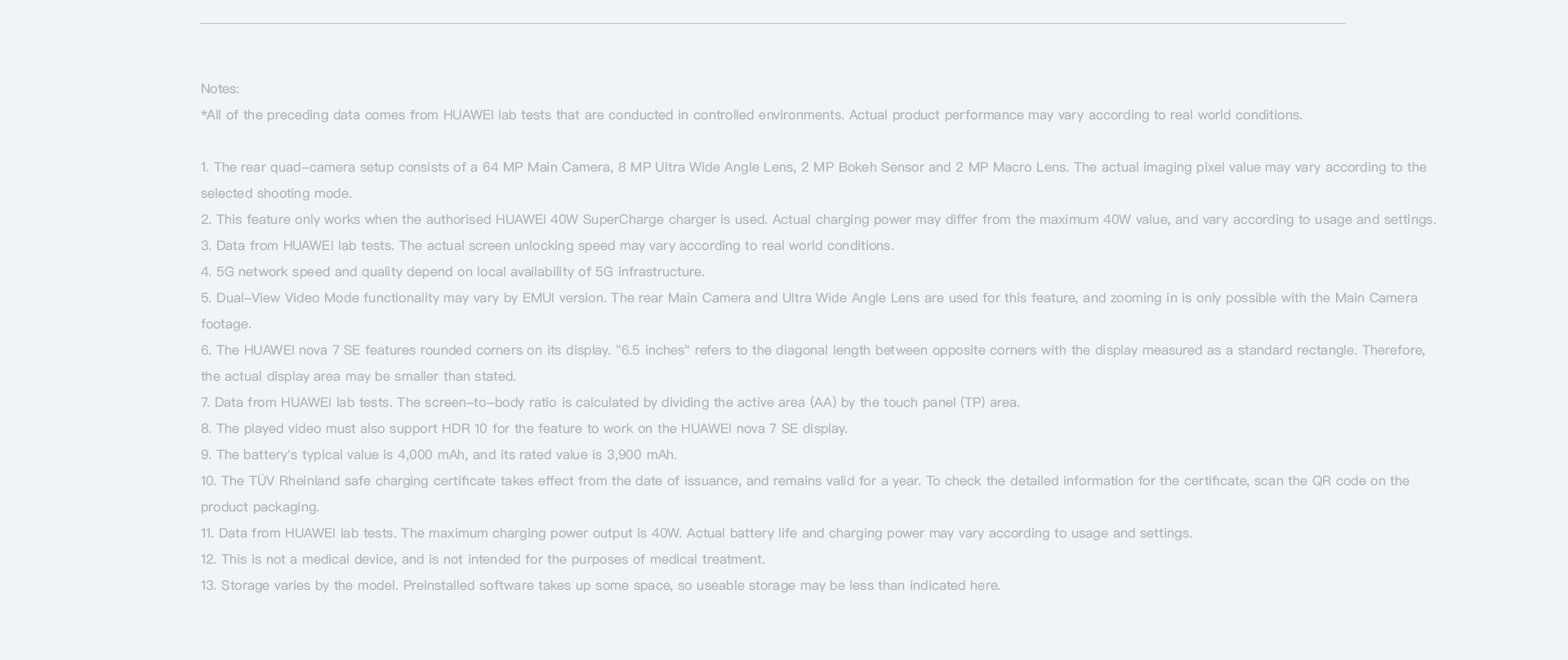The height and width of the screenshot is (660, 1568).
Task: Click note 10 about TÜV Rheinland certificate
Action: coord(805,493)
